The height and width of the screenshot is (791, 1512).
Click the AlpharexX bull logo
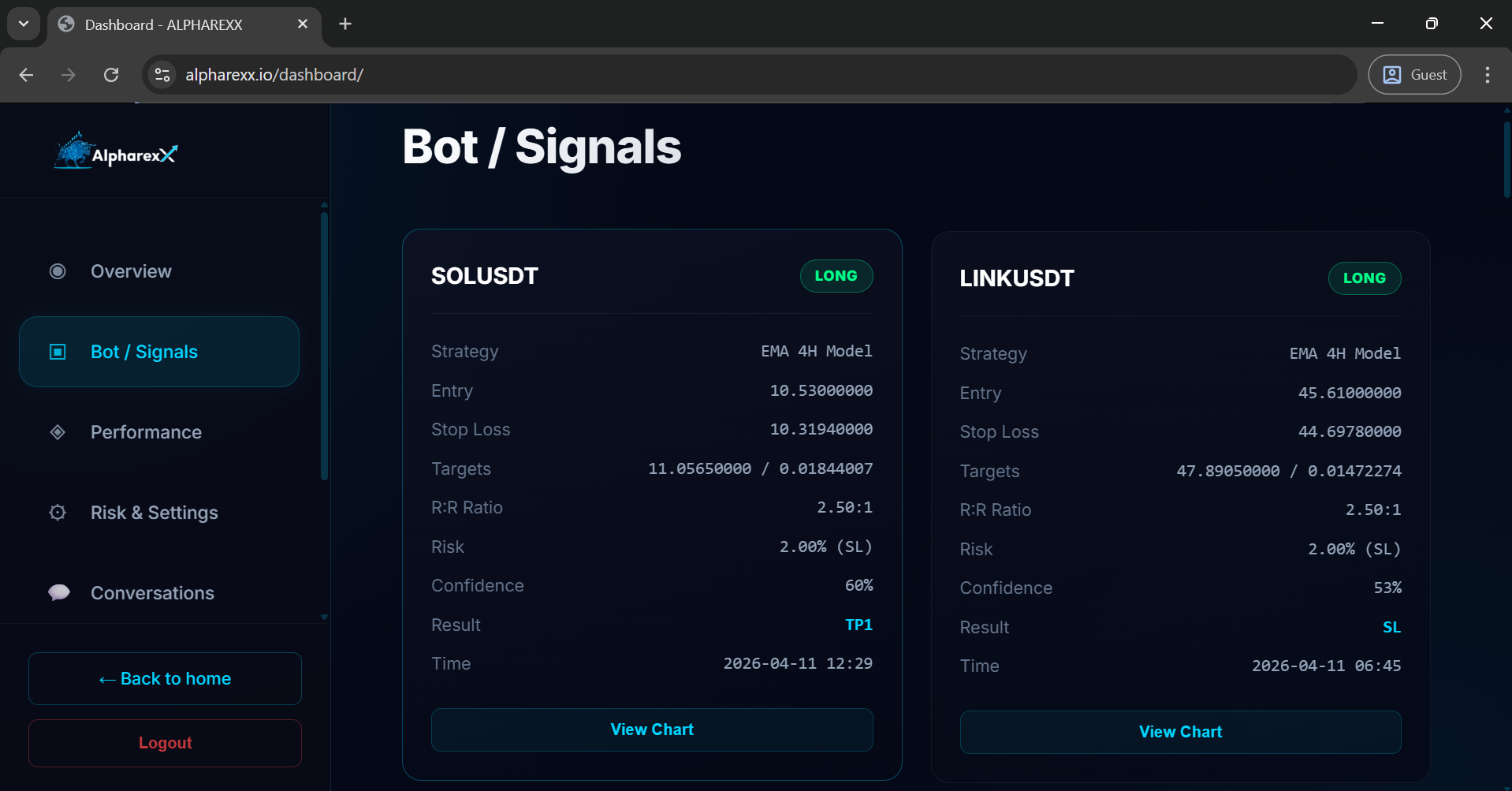pyautogui.click(x=116, y=151)
